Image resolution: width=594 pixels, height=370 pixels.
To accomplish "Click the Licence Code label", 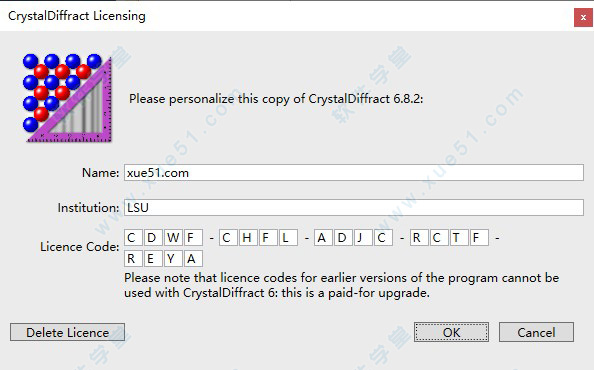I will 80,247.
